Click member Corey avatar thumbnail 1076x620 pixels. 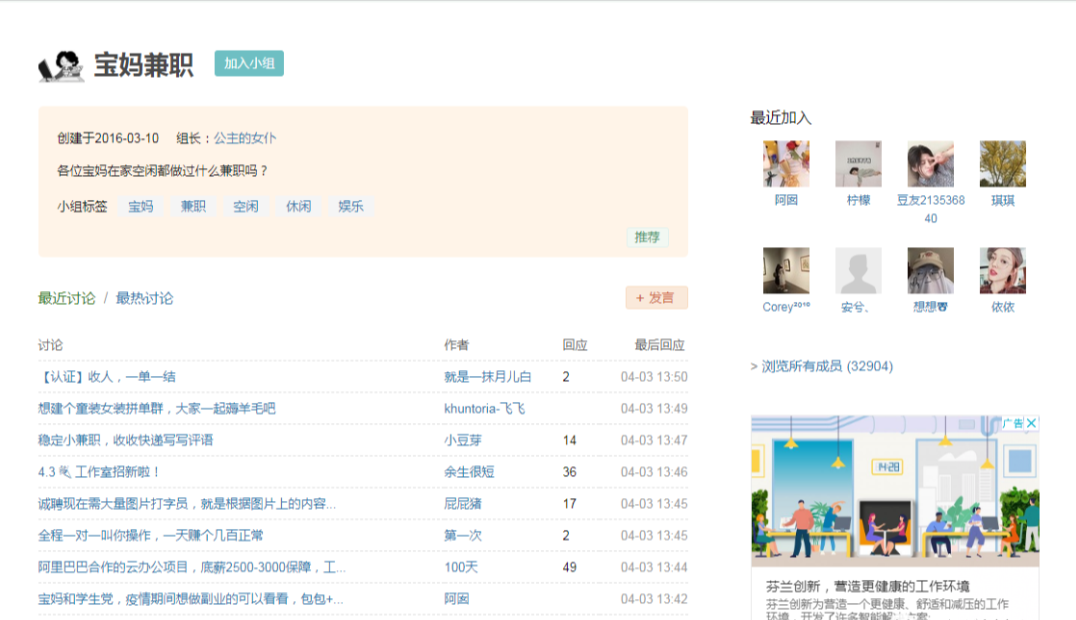pyautogui.click(x=786, y=271)
